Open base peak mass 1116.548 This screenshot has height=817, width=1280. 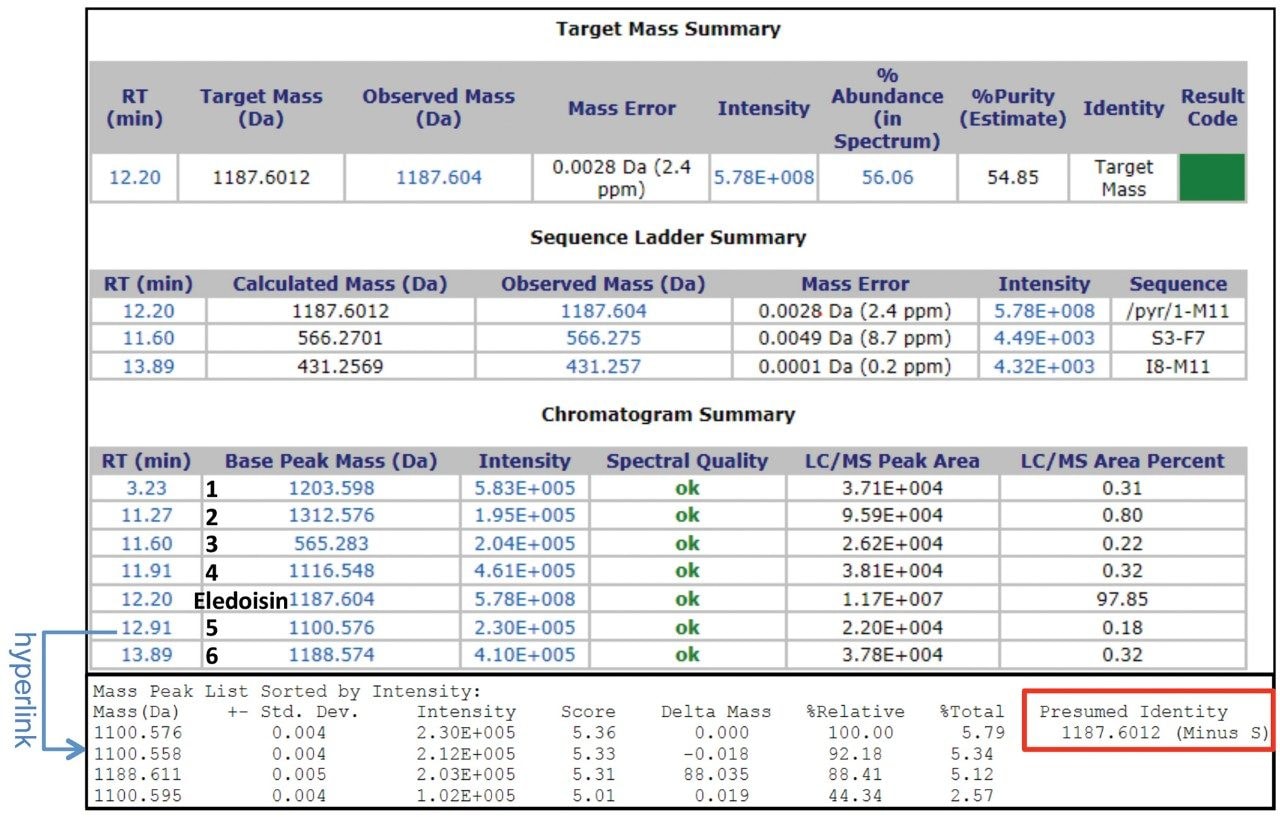coord(332,571)
